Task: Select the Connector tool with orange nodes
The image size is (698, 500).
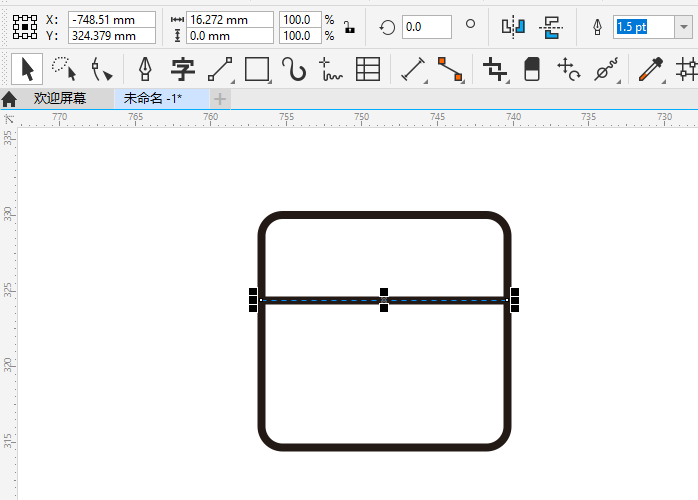Action: pyautogui.click(x=451, y=69)
